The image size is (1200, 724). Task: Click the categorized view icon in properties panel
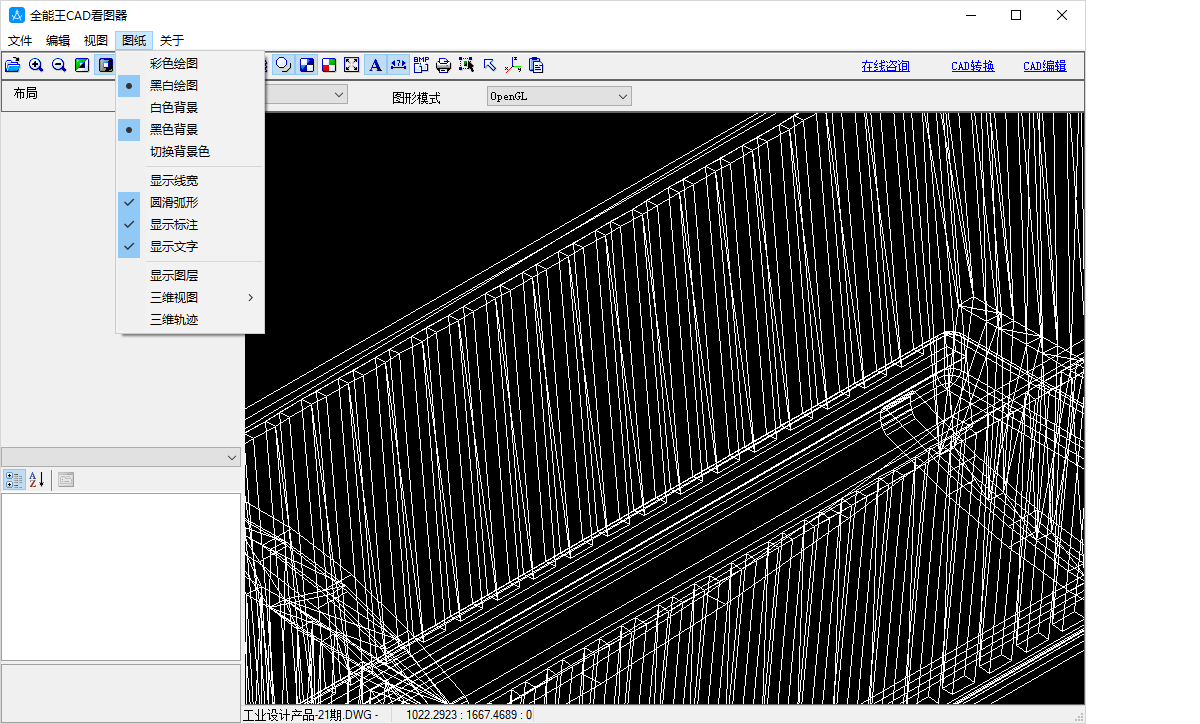(x=14, y=479)
